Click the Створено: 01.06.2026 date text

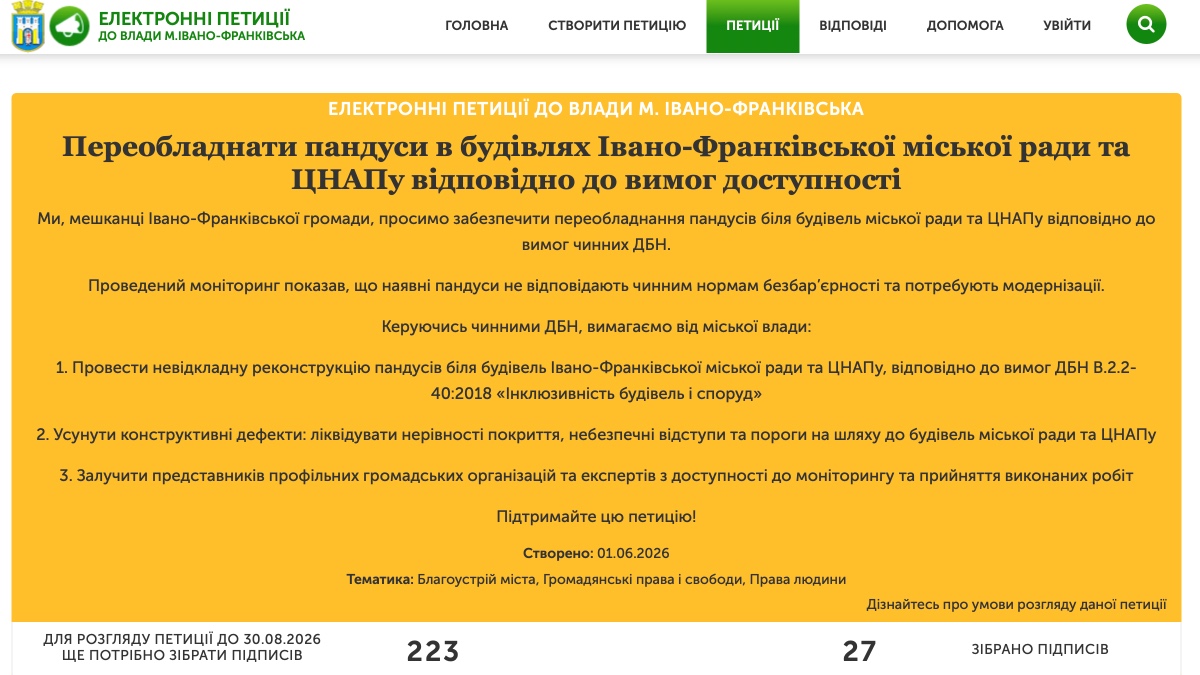point(596,553)
